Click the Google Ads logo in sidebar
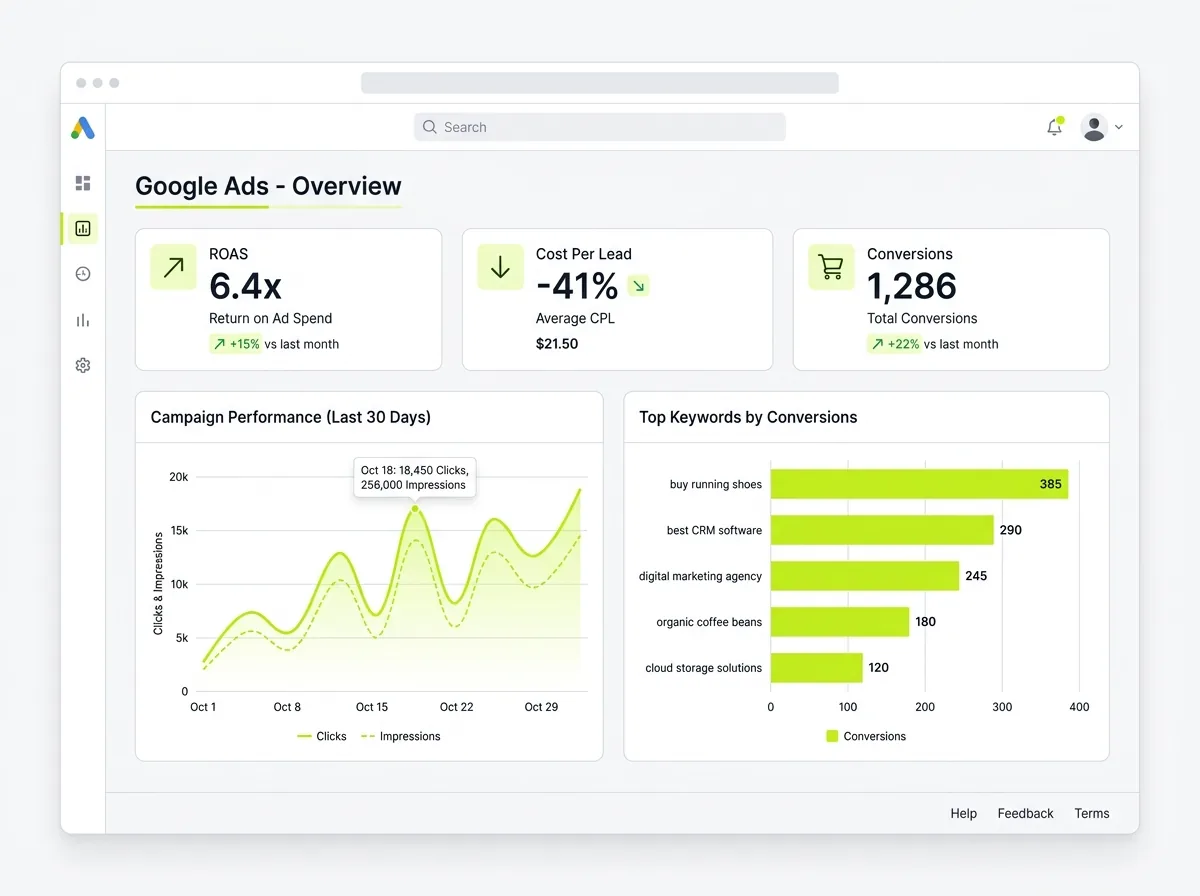 coord(83,128)
